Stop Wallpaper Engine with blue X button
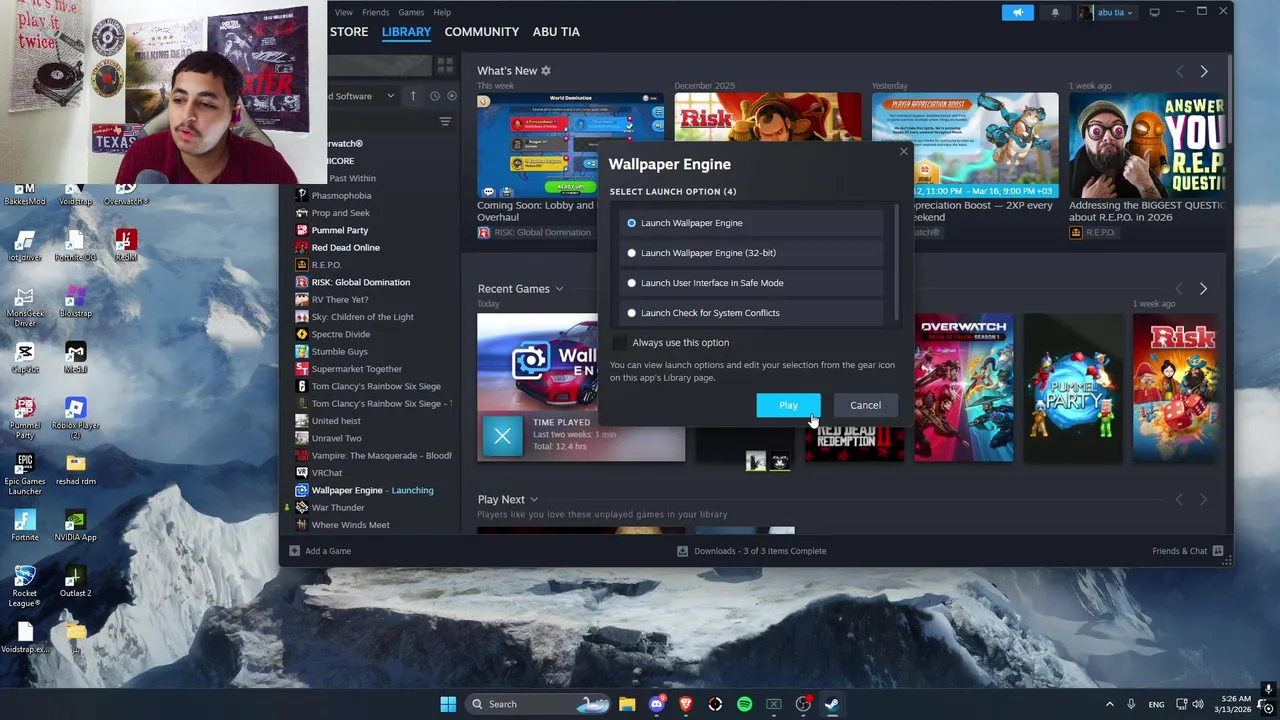 [502, 436]
